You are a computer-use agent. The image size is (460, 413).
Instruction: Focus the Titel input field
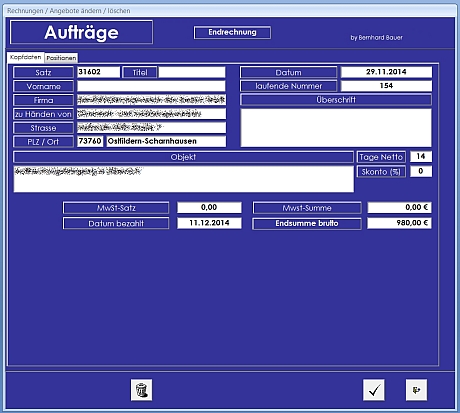coord(192,72)
